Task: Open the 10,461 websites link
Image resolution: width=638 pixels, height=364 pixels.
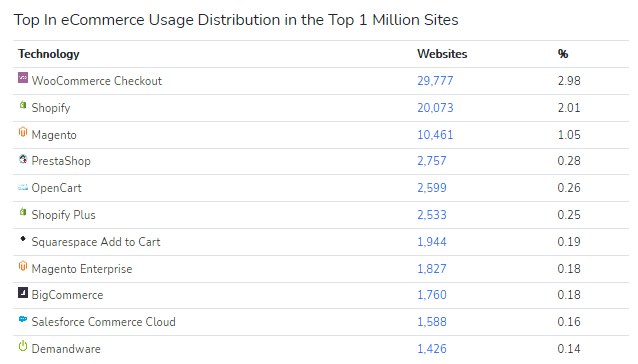Action: tap(435, 135)
